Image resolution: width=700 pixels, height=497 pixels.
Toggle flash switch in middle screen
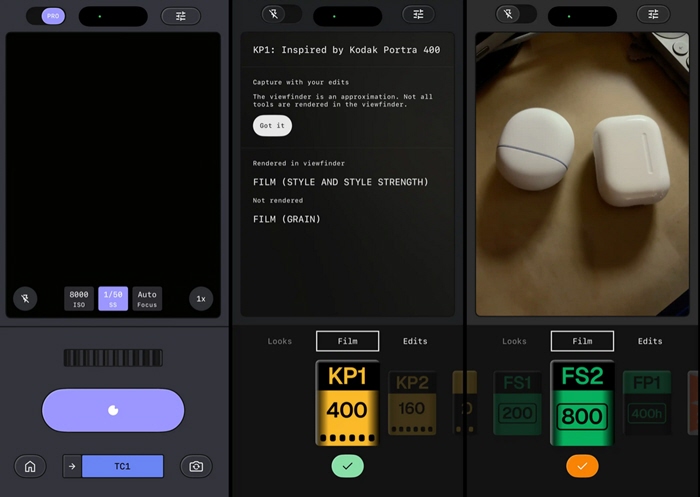281,14
